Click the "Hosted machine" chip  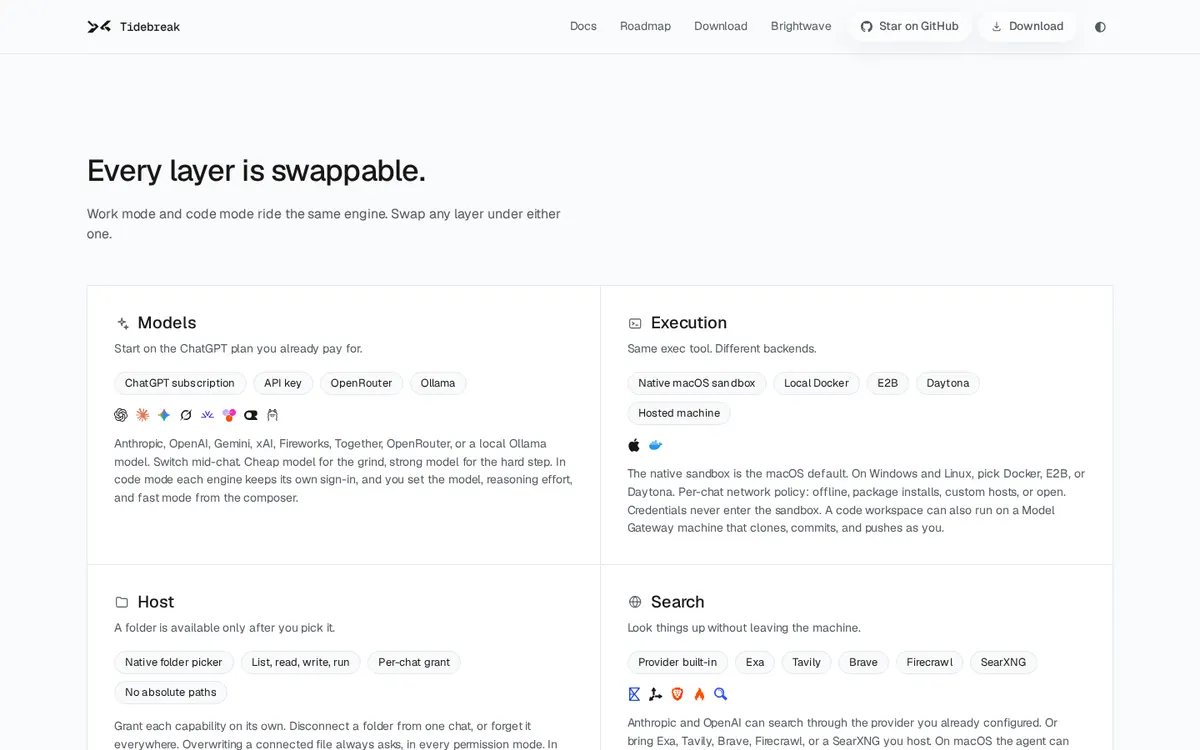pyautogui.click(x=679, y=413)
